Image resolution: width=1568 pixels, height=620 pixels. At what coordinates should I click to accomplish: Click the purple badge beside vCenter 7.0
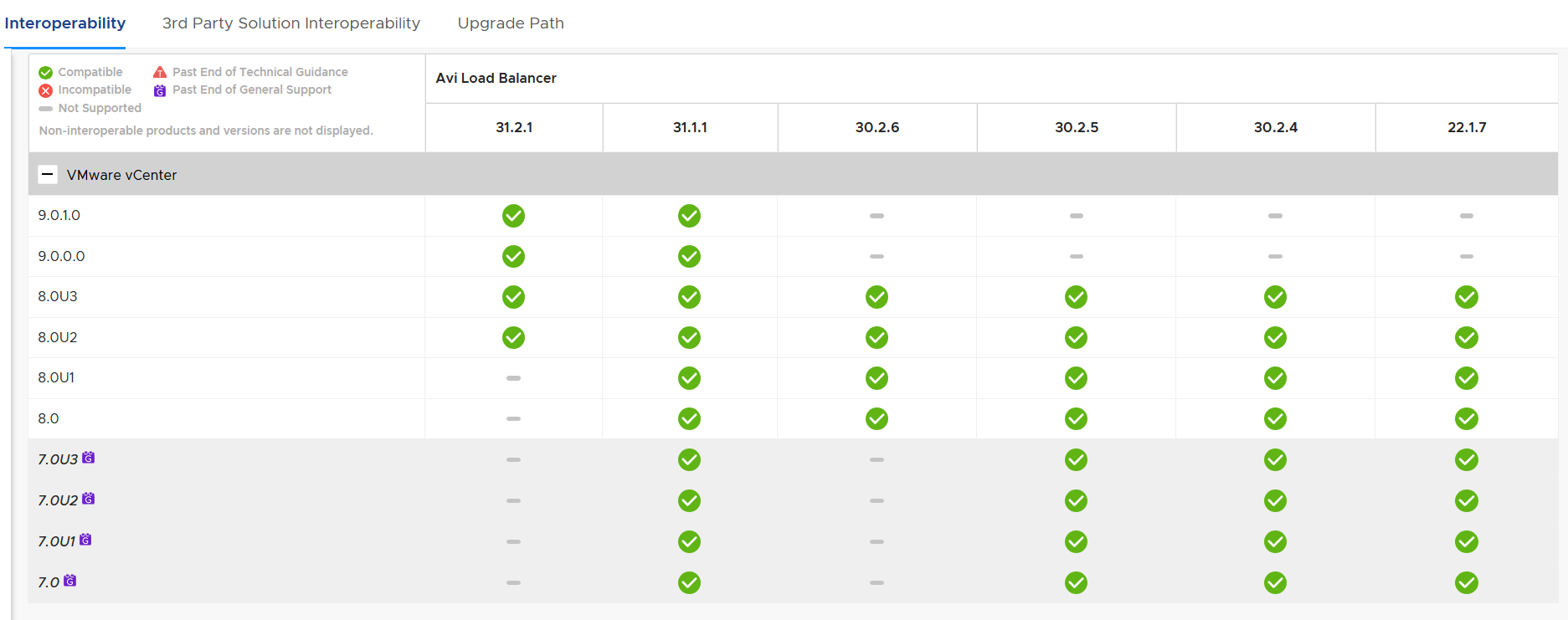coord(70,581)
